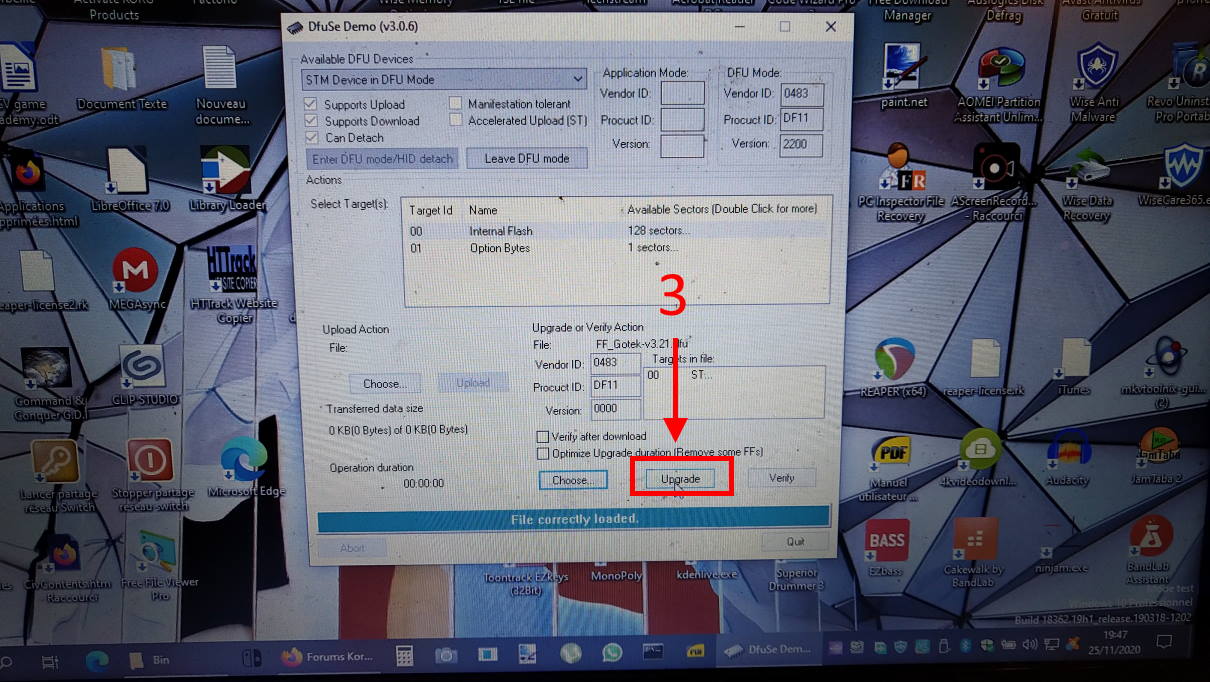Select the Option Bytes target row
This screenshot has height=682, width=1210.
[618, 248]
